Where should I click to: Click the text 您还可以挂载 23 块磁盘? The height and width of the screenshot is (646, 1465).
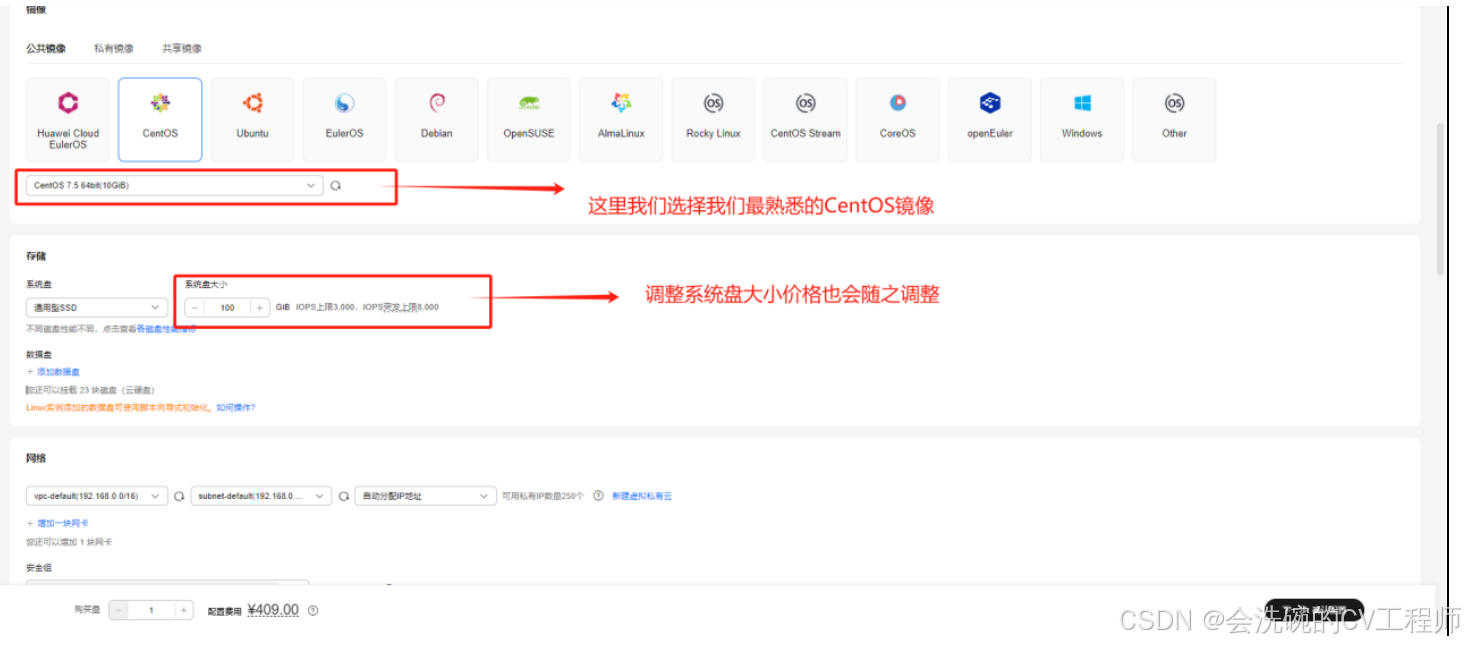click(90, 390)
